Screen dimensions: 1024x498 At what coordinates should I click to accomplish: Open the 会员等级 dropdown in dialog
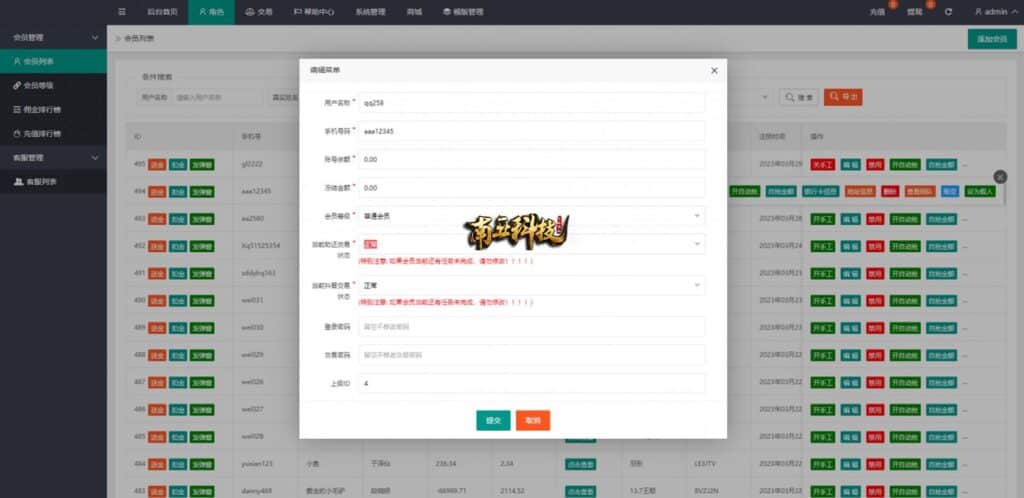(532, 215)
